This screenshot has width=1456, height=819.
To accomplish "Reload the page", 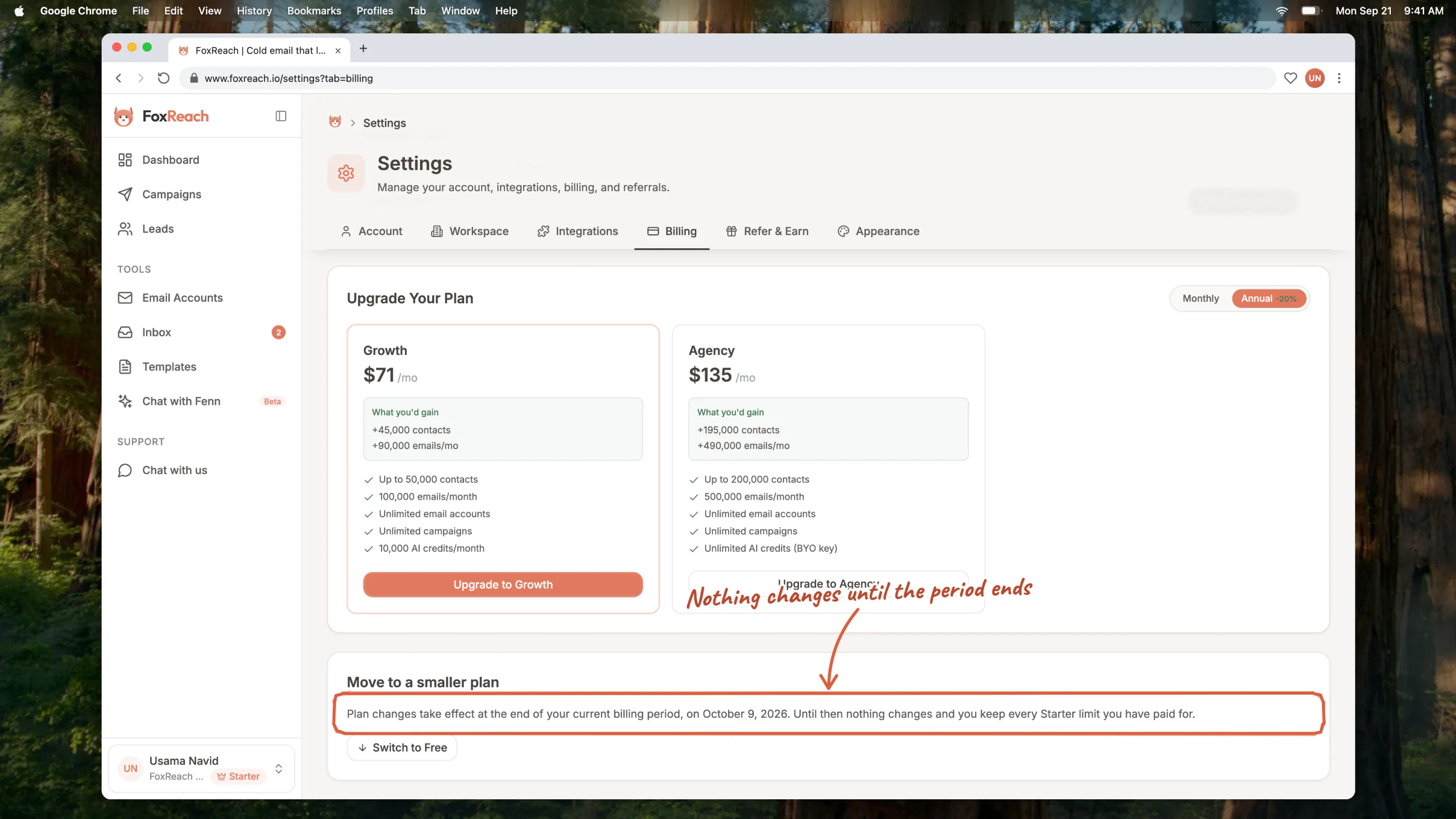I will point(163,78).
